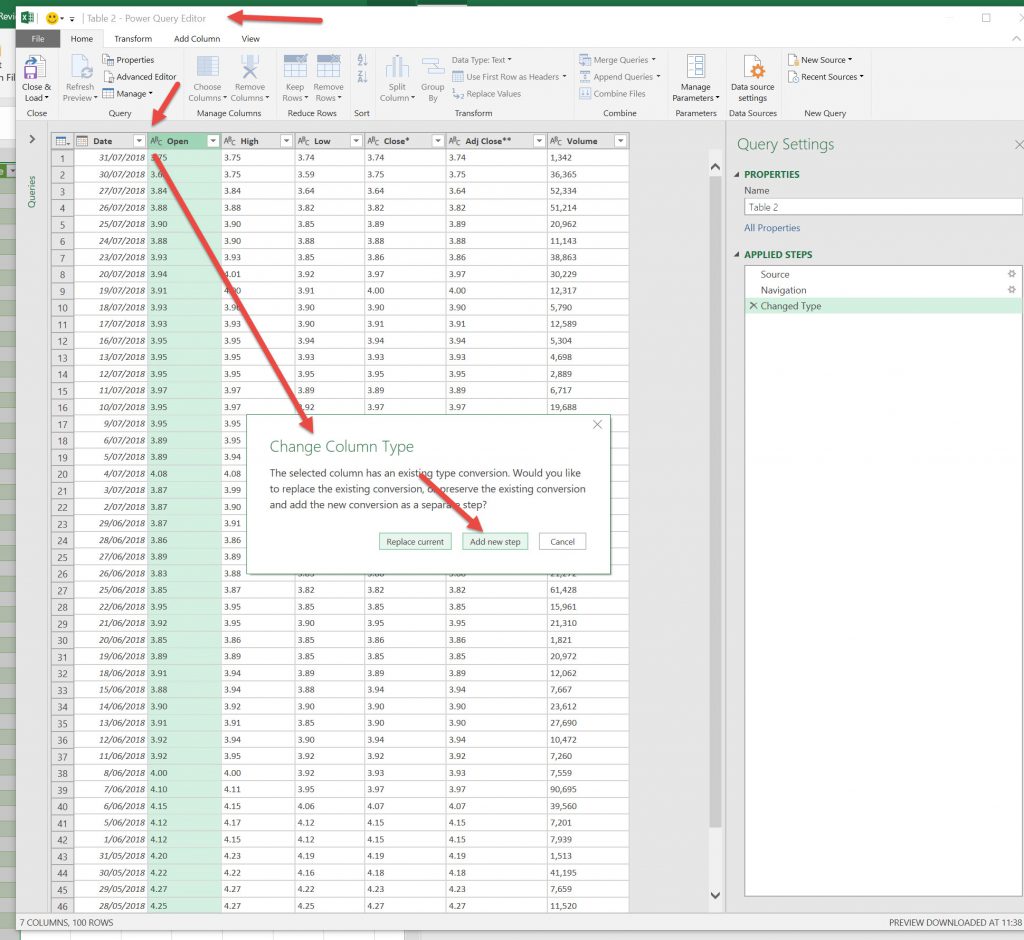This screenshot has width=1024, height=940.
Task: Expand the Queries pane with chevron
Action: pos(32,139)
